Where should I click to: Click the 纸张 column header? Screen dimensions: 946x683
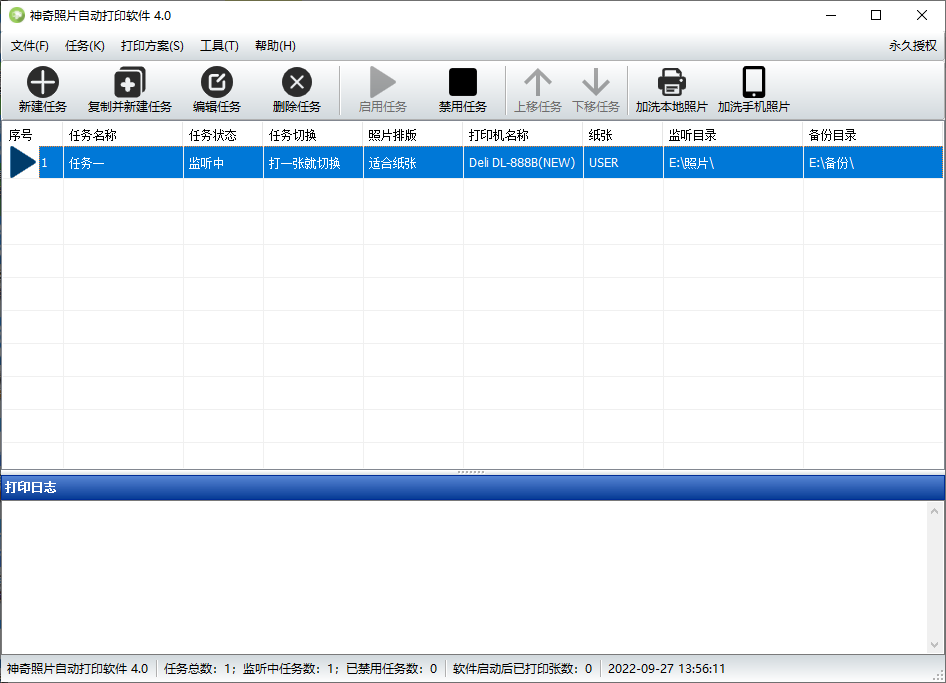tap(623, 135)
